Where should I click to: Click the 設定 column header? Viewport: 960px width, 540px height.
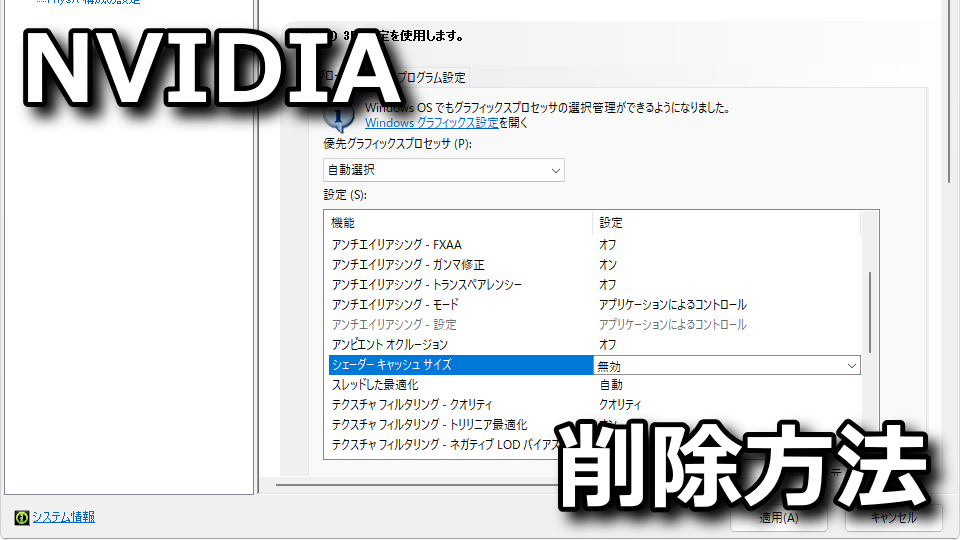(x=726, y=223)
